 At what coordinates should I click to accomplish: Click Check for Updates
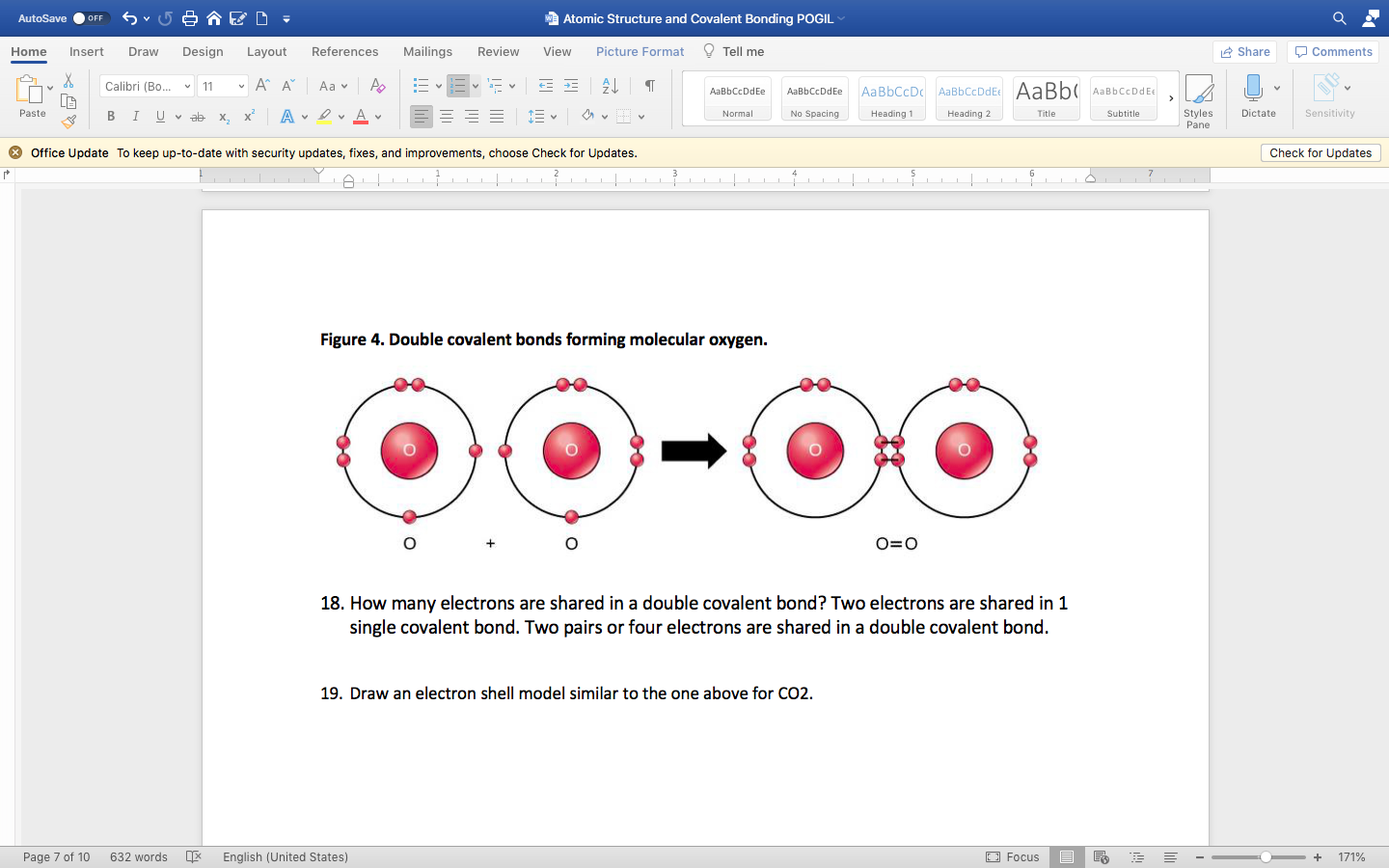[x=1321, y=152]
